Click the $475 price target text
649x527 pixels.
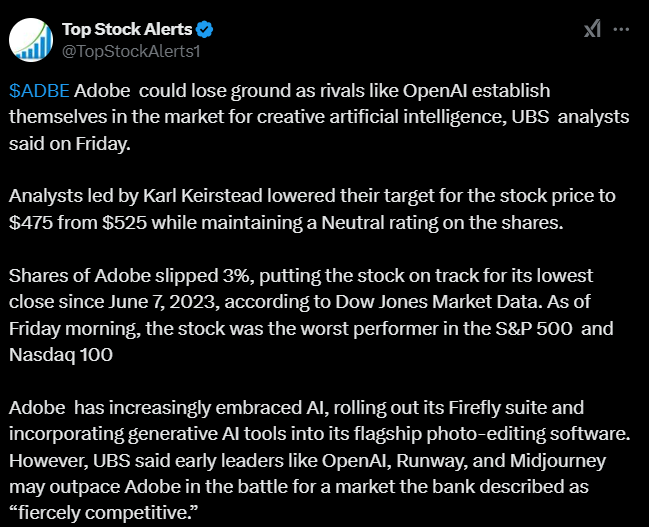31,222
